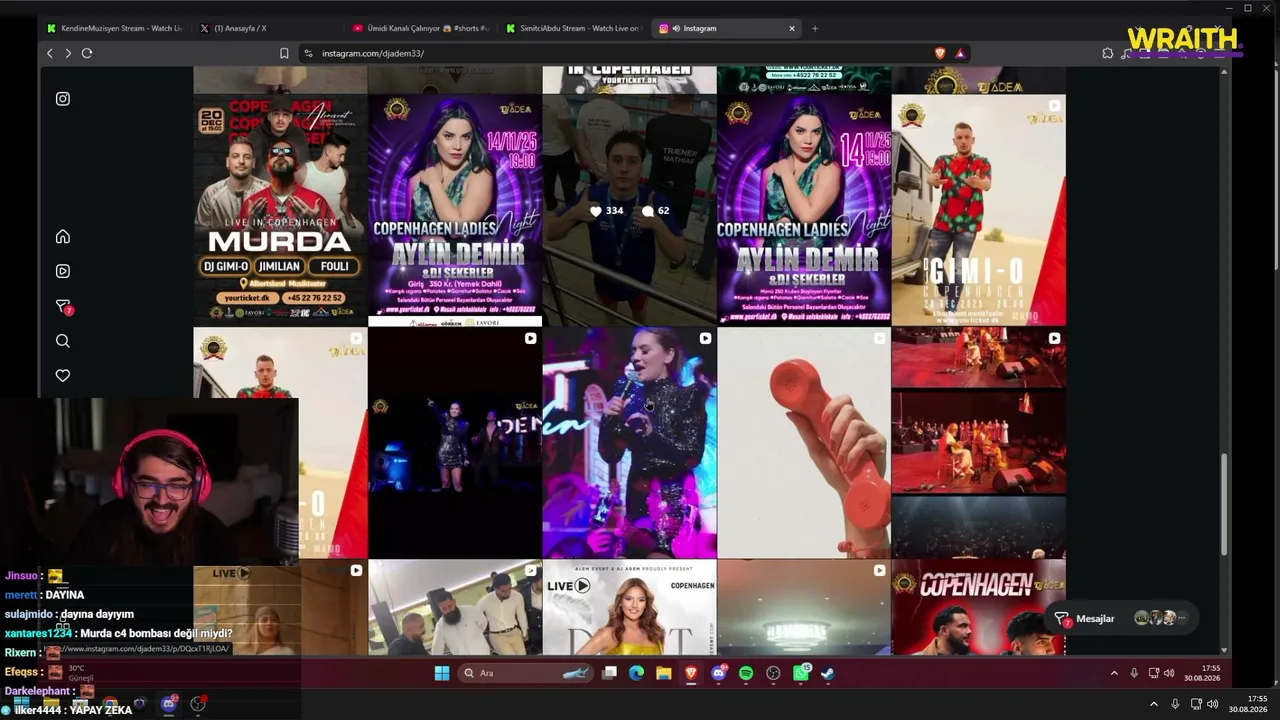Open the red stage concert reel
The height and width of the screenshot is (720, 1280).
(x=978, y=443)
